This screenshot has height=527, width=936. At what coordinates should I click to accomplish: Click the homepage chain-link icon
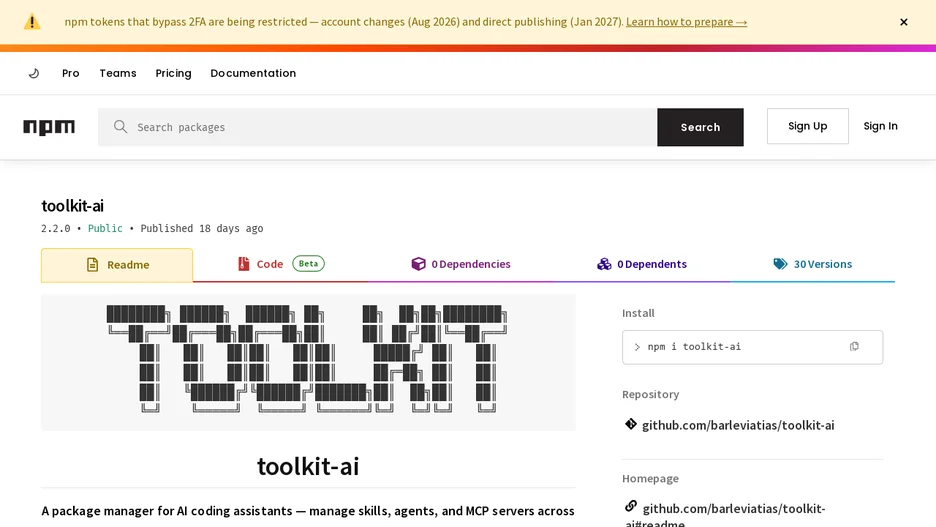coord(631,507)
